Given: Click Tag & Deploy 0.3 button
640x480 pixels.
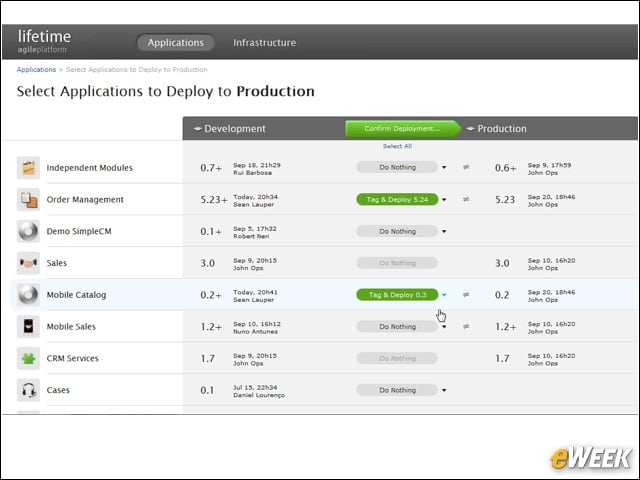Looking at the screenshot, I should pos(397,295).
